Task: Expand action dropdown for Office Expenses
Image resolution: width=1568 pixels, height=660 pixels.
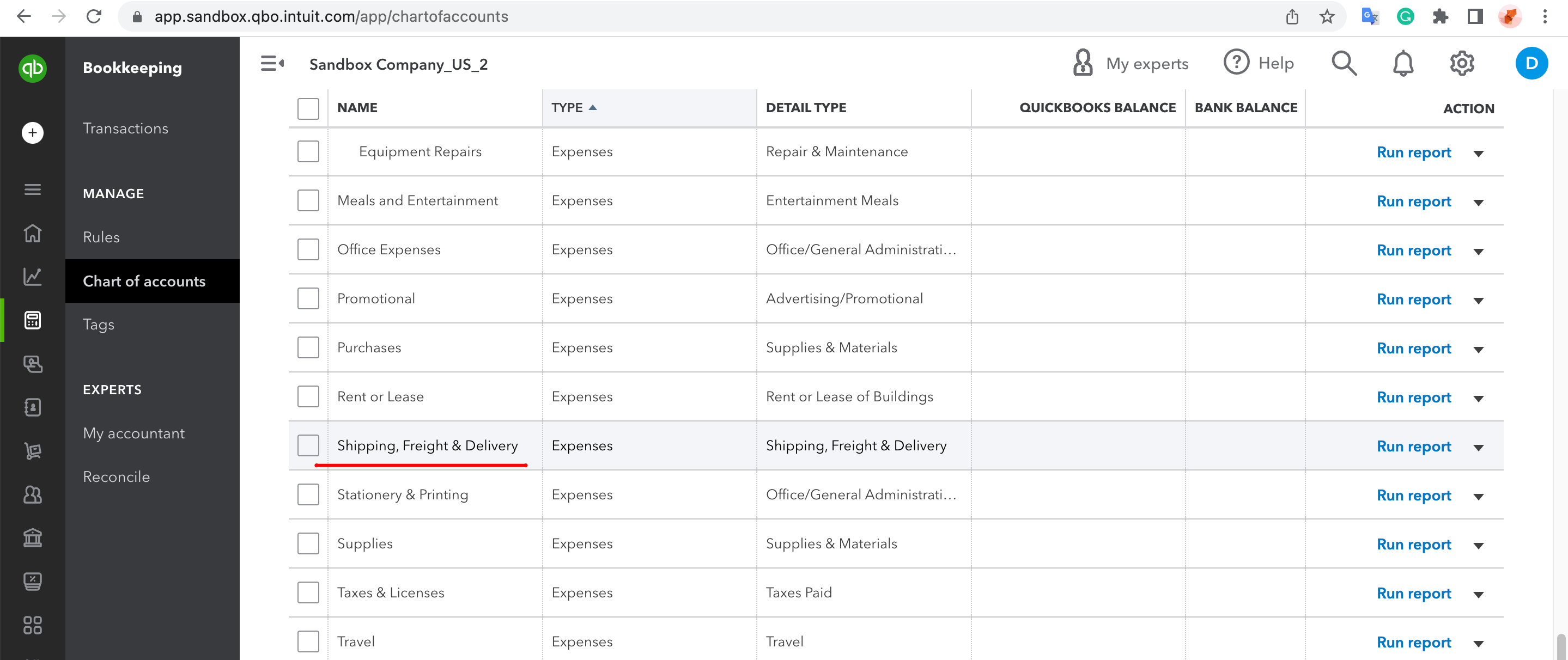Action: (x=1478, y=251)
